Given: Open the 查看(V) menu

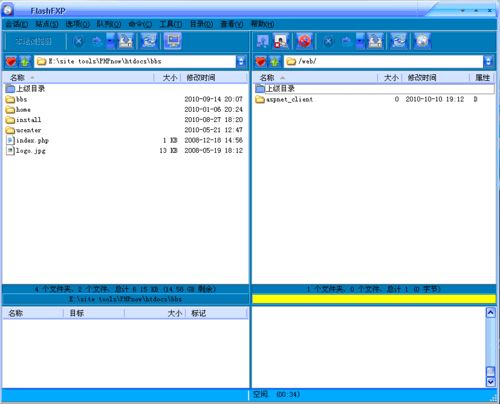Looking at the screenshot, I should point(232,24).
